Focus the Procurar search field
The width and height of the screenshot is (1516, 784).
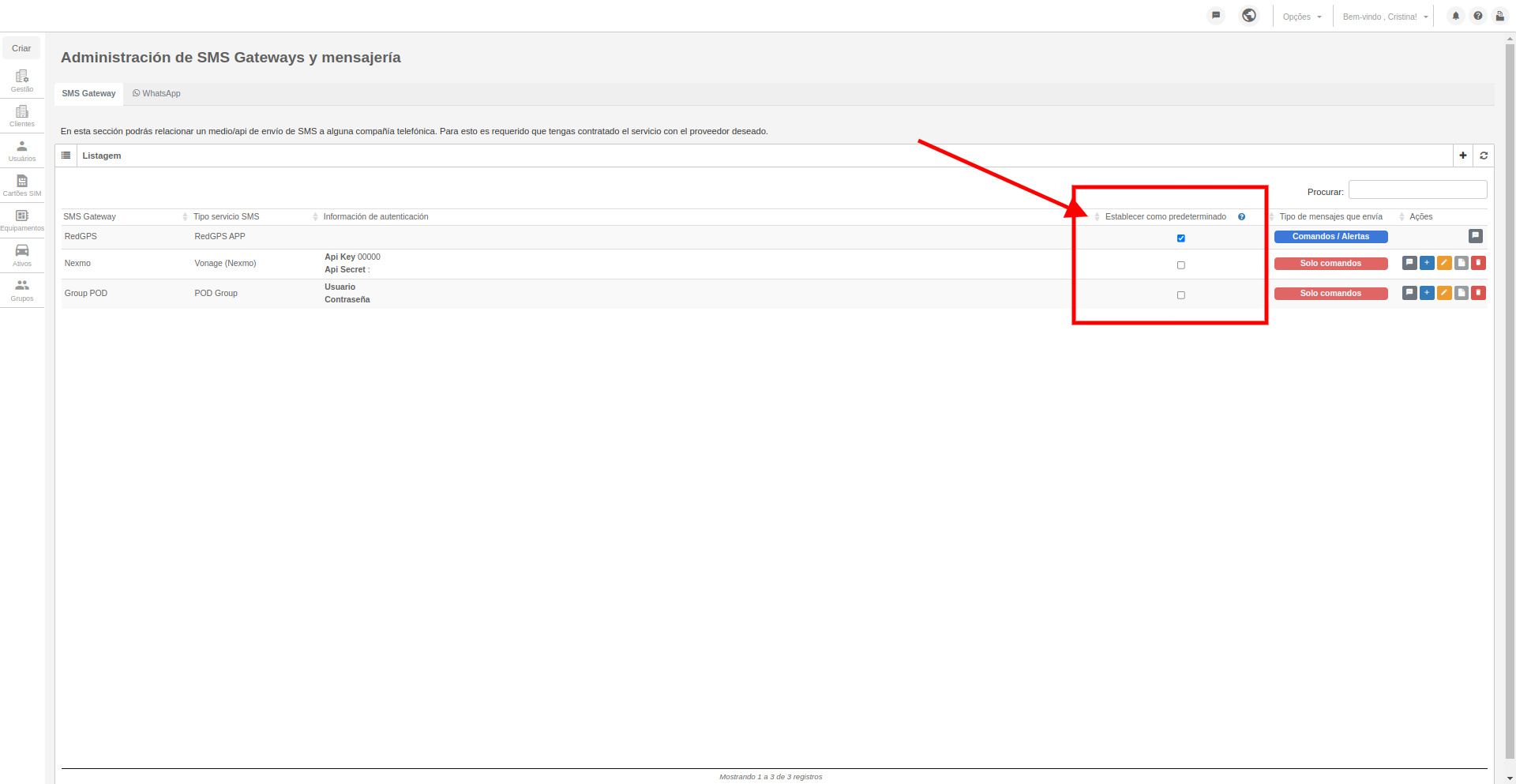point(1417,189)
